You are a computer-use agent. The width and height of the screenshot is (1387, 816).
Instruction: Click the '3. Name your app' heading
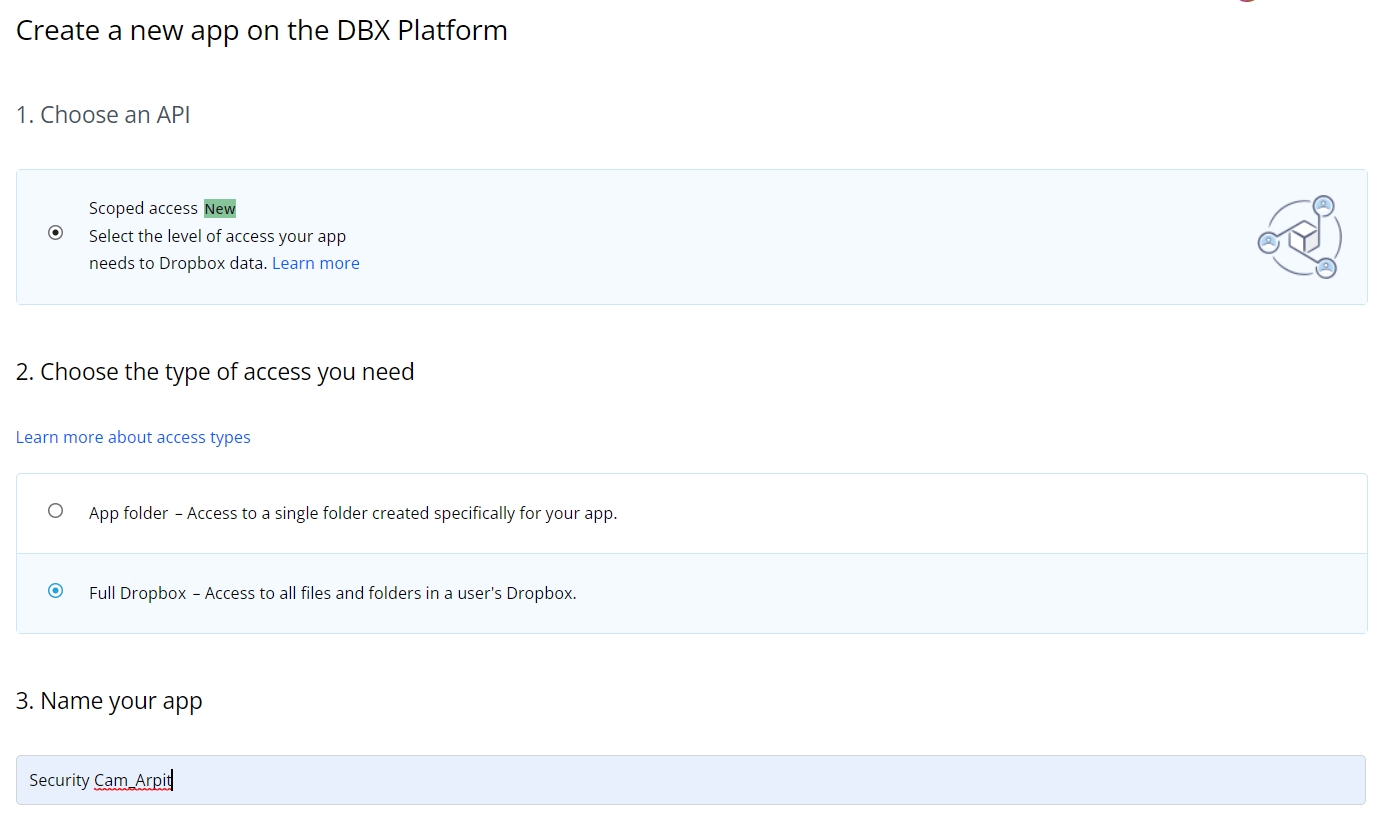pos(109,701)
